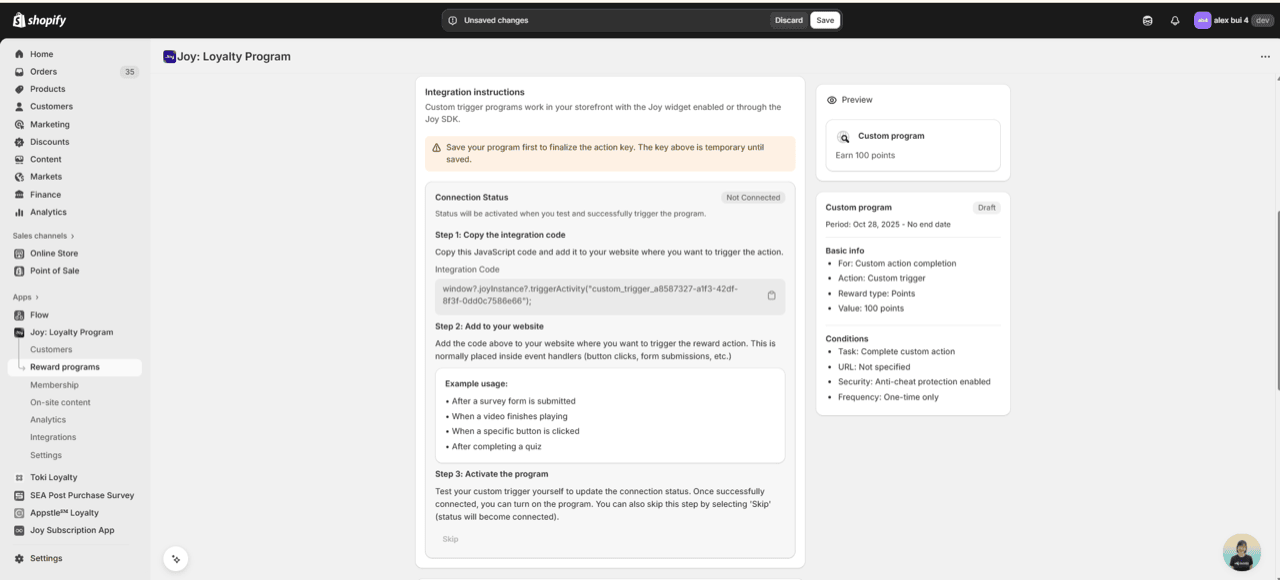Image resolution: width=1280 pixels, height=580 pixels.
Task: Click the 'Unsaved changes' label in top bar
Action: point(496,20)
